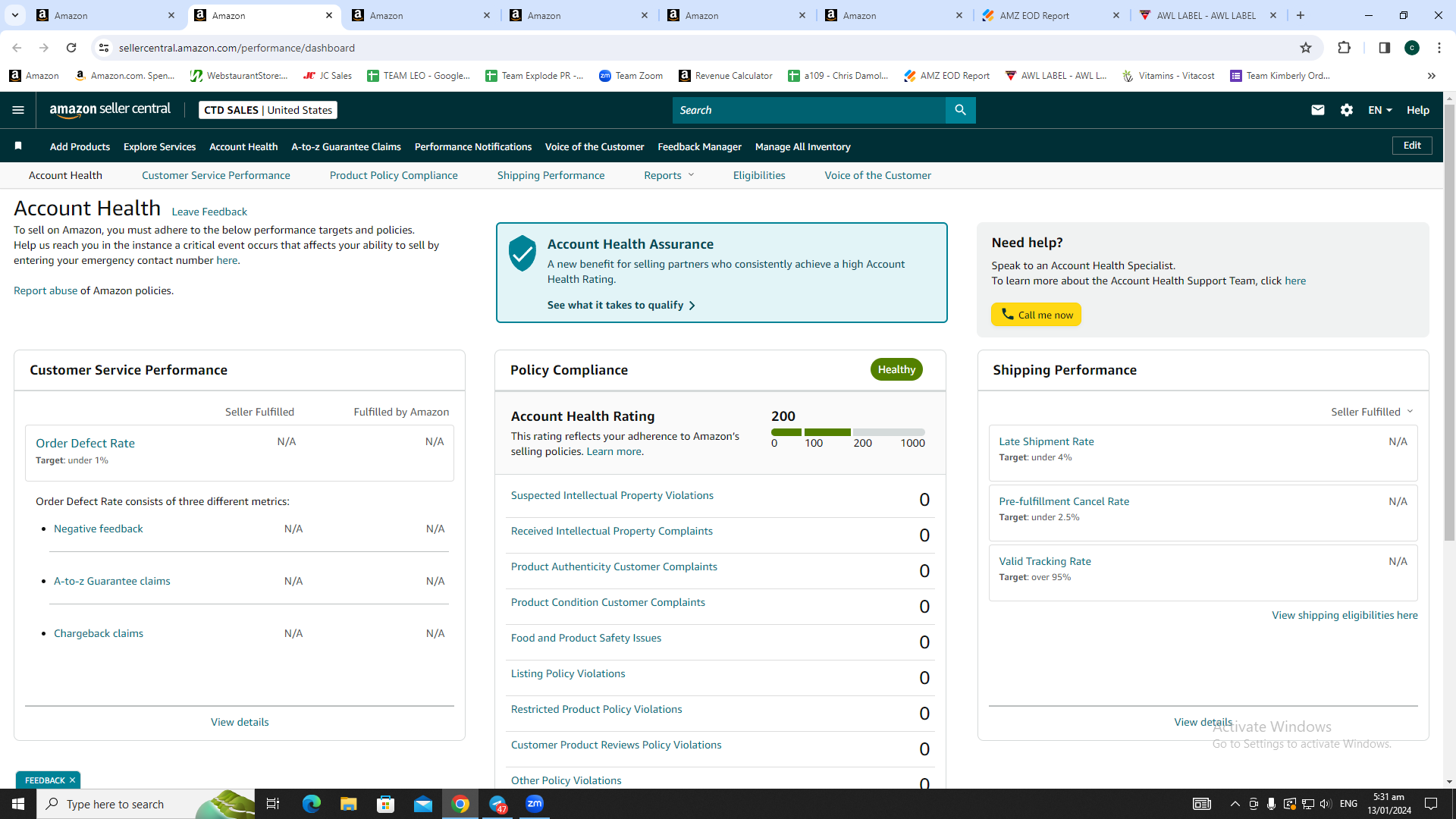Open Voice of the Customer sub-tab
1456x819 pixels.
(x=877, y=175)
